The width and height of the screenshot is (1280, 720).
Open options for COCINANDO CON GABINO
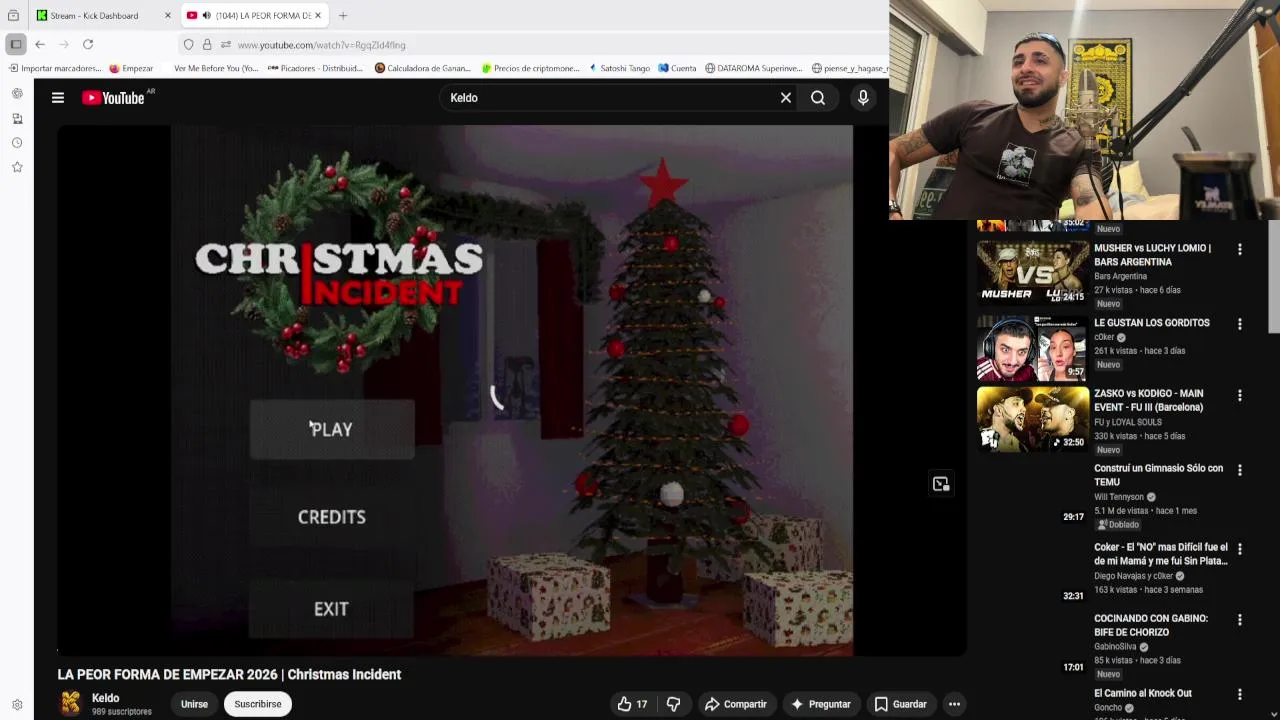click(1240, 620)
